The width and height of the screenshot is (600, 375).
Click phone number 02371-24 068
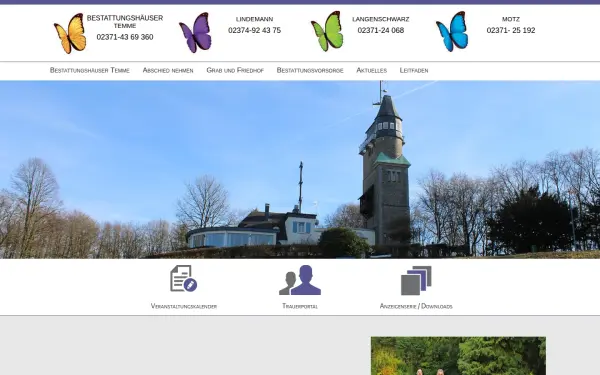pyautogui.click(x=381, y=30)
